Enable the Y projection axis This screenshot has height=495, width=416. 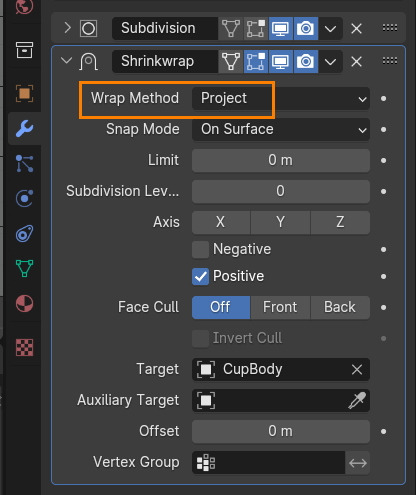[280, 222]
